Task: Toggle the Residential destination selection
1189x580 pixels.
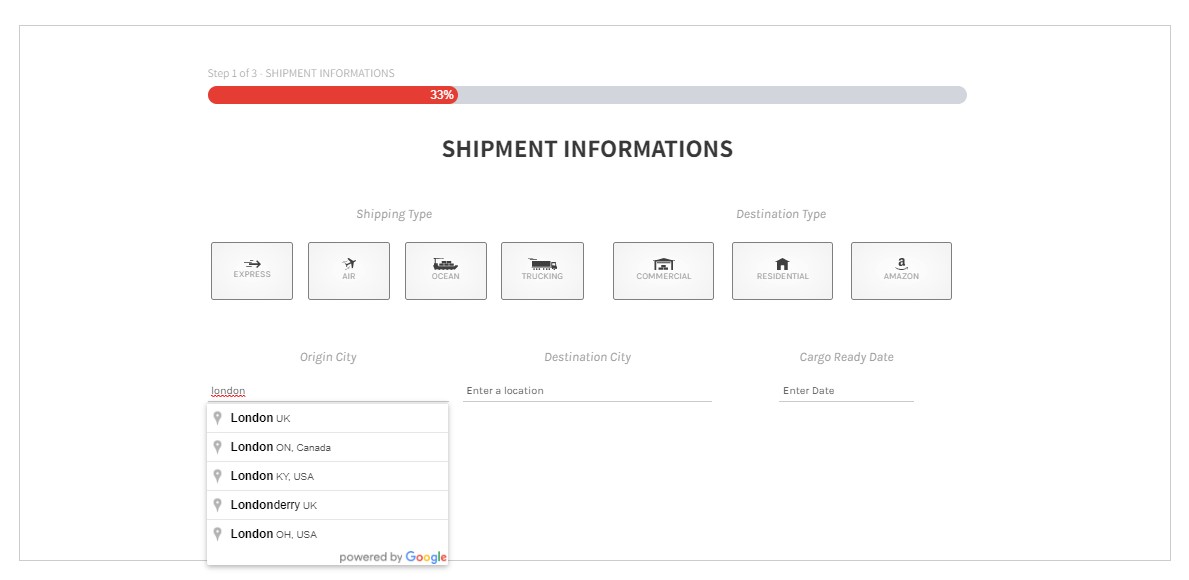Action: [782, 270]
